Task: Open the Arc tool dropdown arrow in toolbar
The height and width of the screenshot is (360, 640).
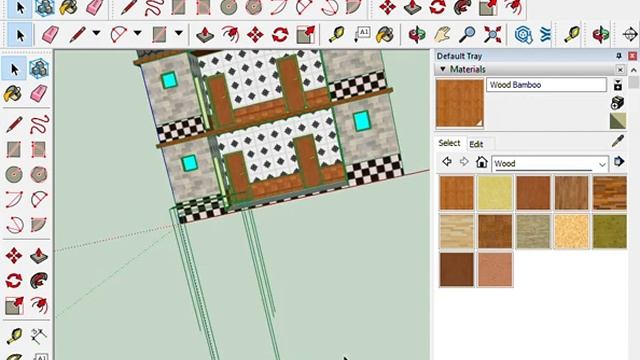Action: (x=138, y=33)
